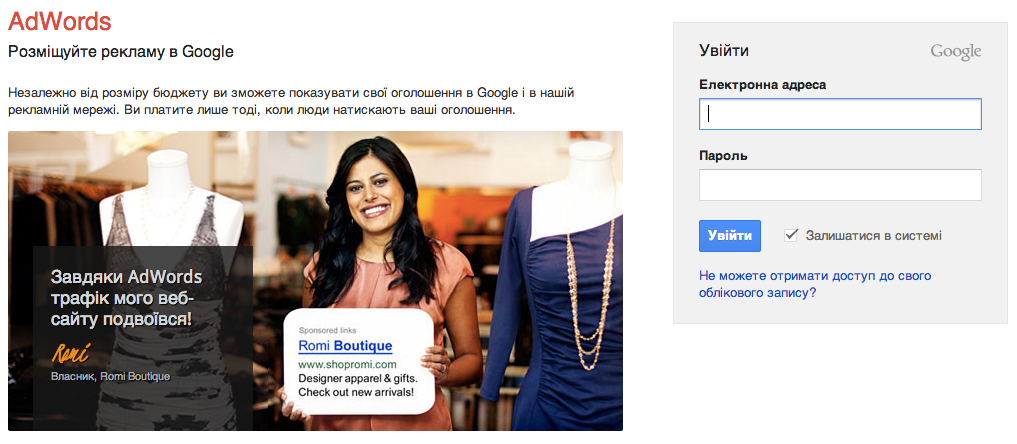Click www.shopromi.com green URL text
Screen dimensions: 1017x444
(347, 364)
